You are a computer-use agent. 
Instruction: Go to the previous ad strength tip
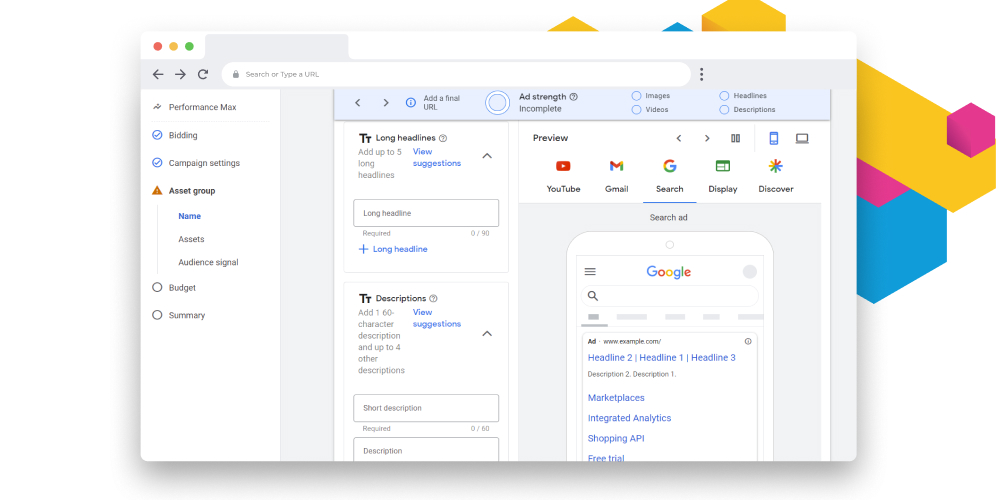click(x=358, y=103)
